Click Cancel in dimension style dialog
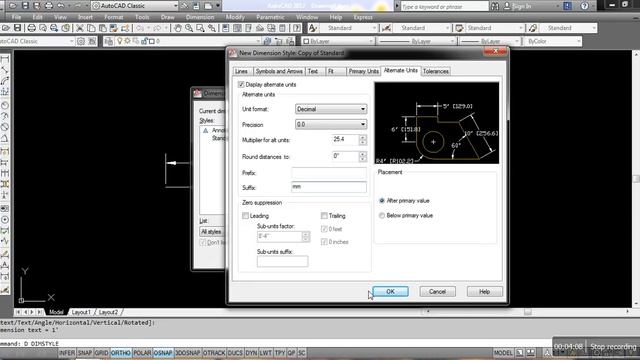 [x=437, y=291]
